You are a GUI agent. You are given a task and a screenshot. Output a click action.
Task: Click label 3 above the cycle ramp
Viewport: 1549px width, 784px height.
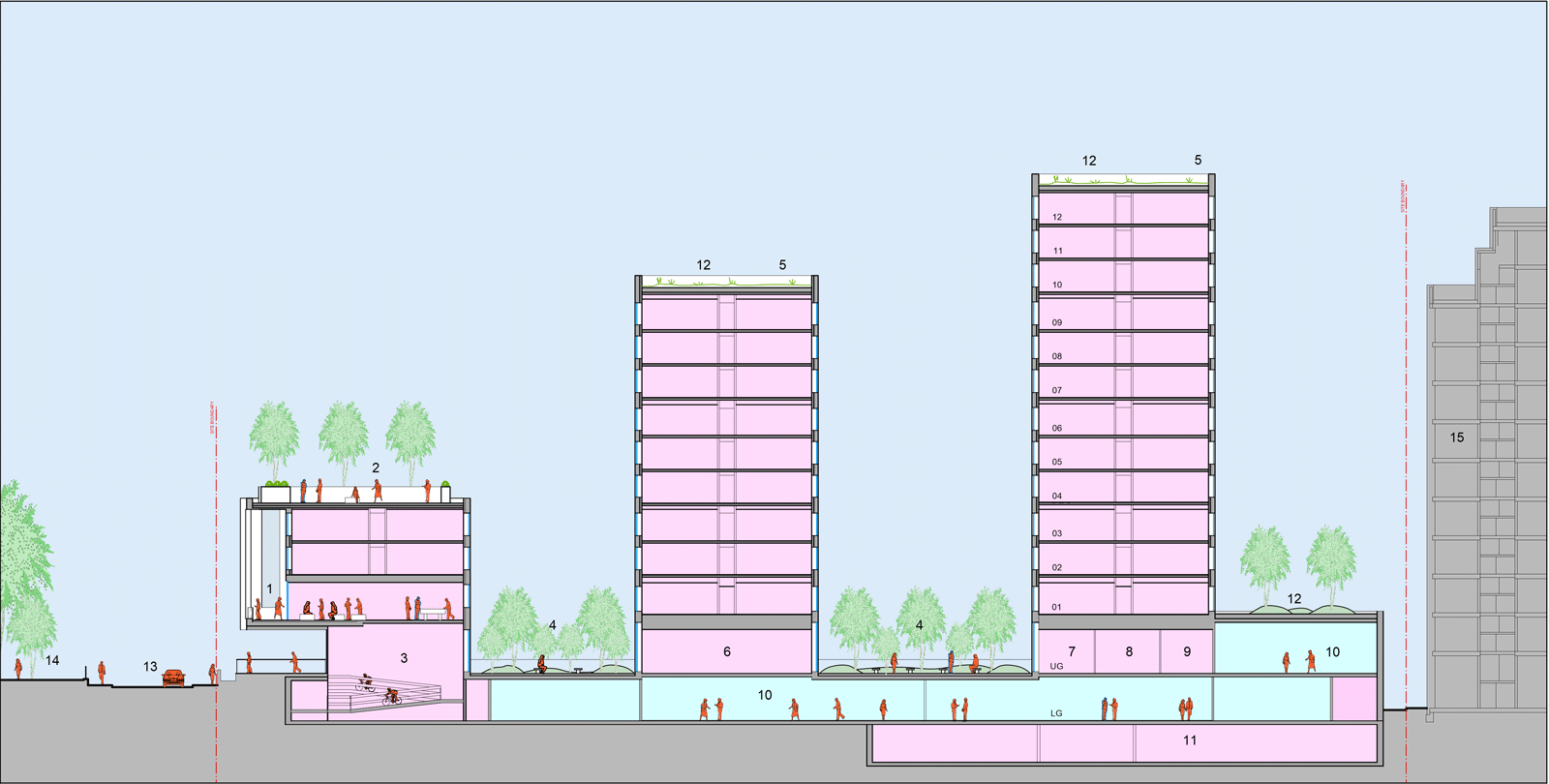pyautogui.click(x=404, y=658)
